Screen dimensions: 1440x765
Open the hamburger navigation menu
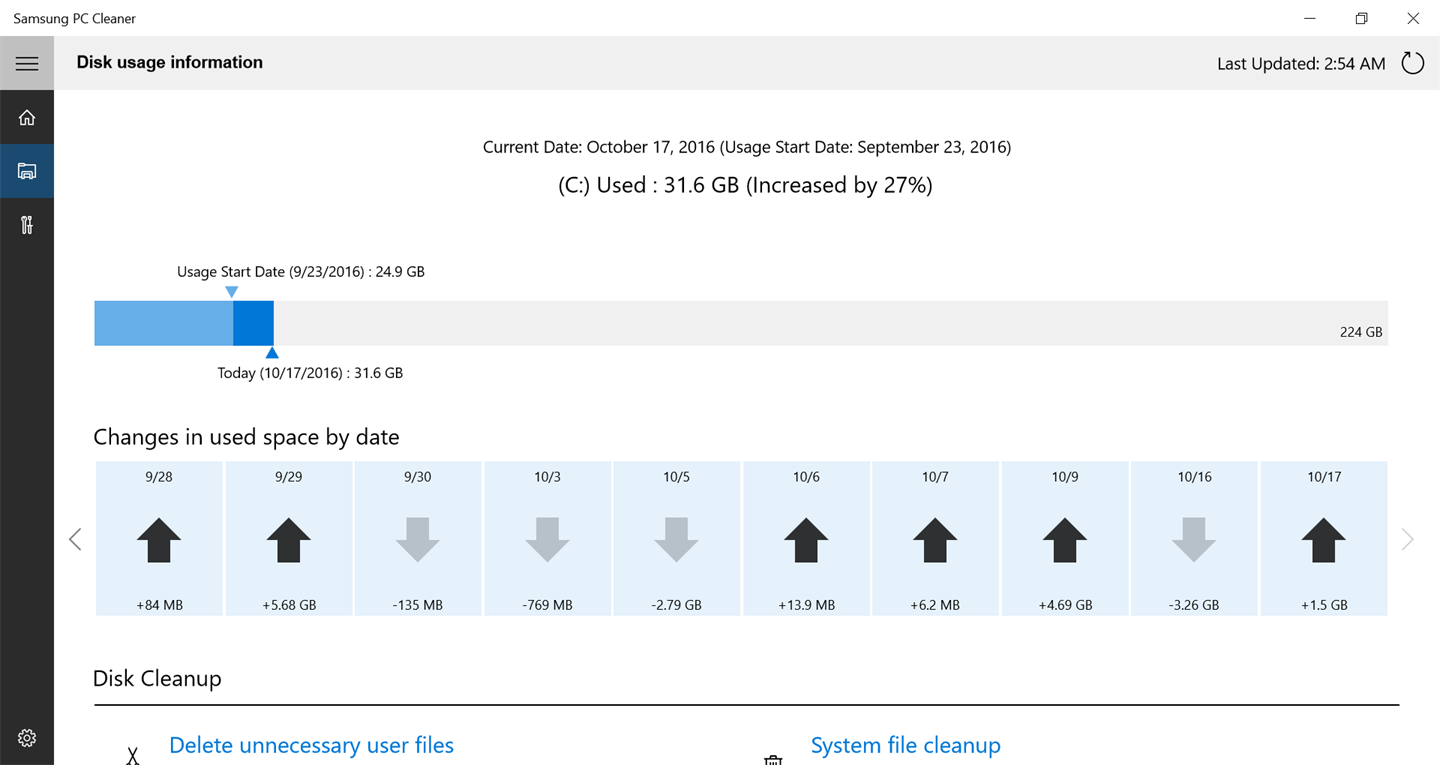coord(27,64)
